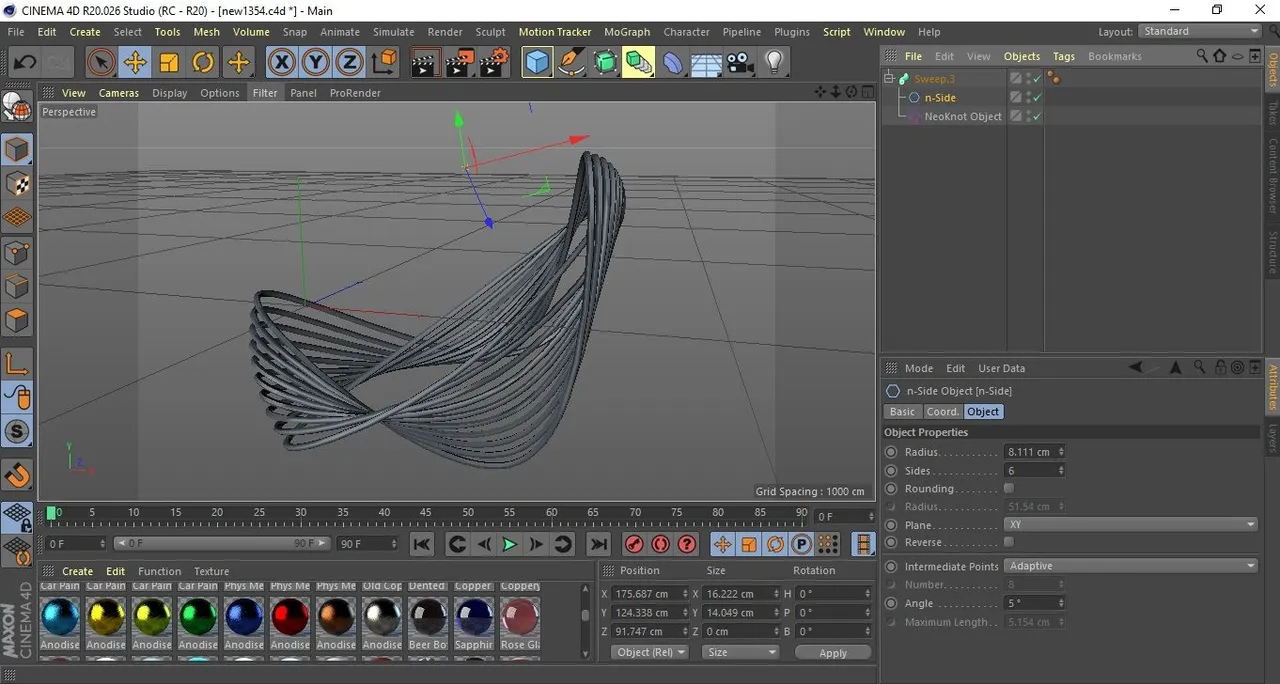The height and width of the screenshot is (684, 1280).
Task: Open Intermediate Points Adaptive dropdown
Action: [1130, 566]
